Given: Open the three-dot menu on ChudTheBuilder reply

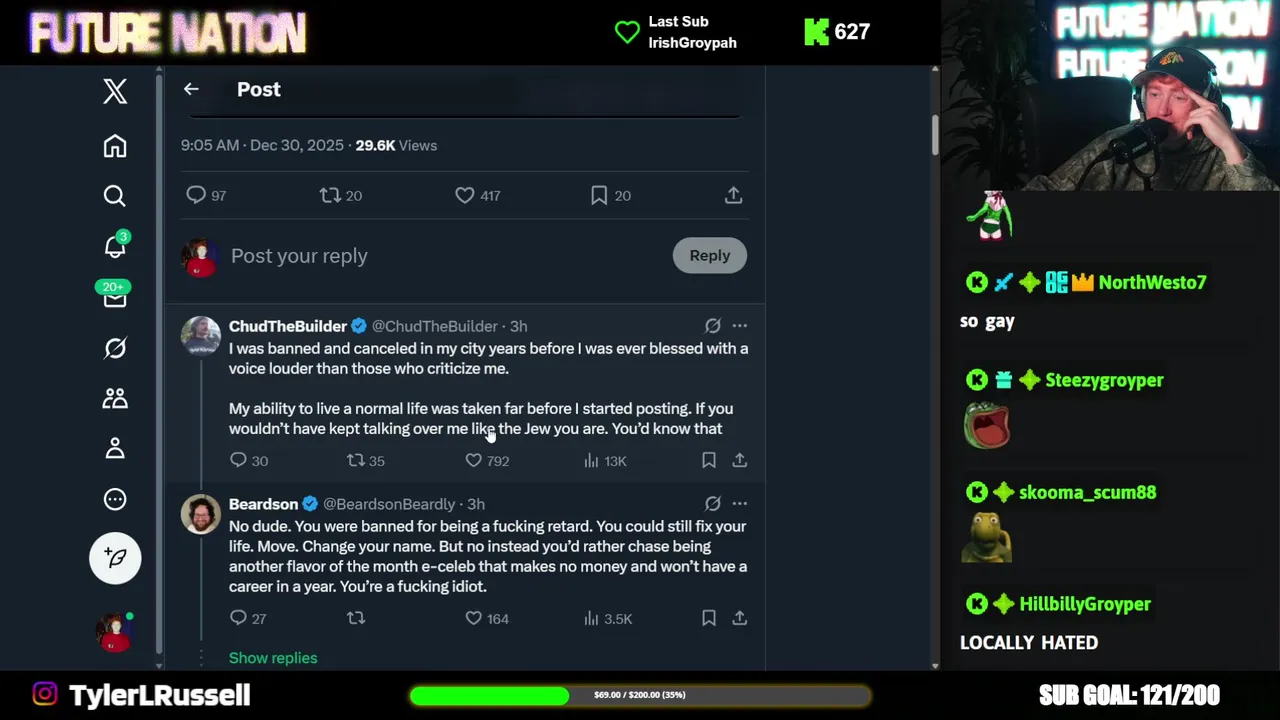Looking at the screenshot, I should (x=739, y=326).
